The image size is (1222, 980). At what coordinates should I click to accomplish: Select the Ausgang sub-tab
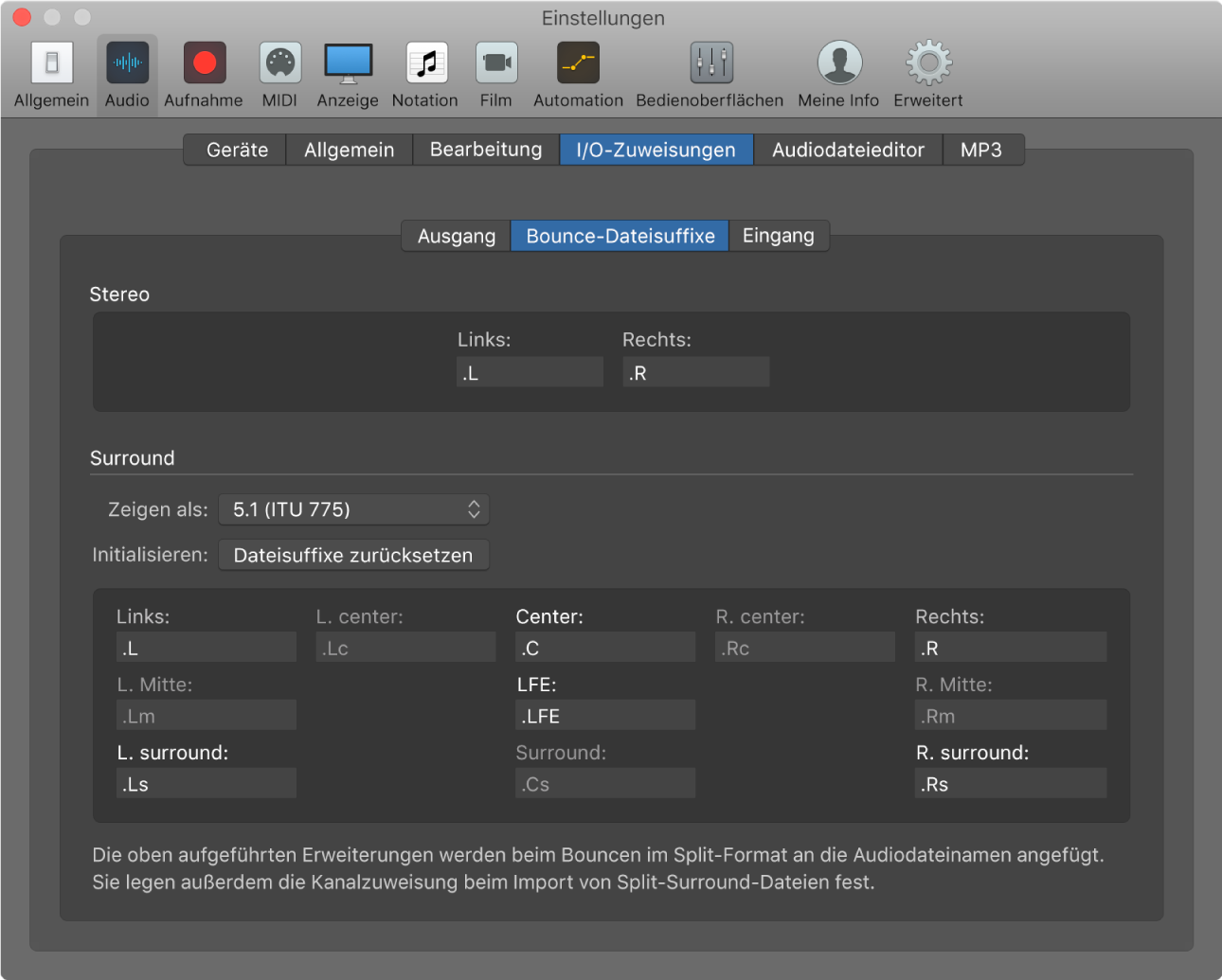[457, 236]
